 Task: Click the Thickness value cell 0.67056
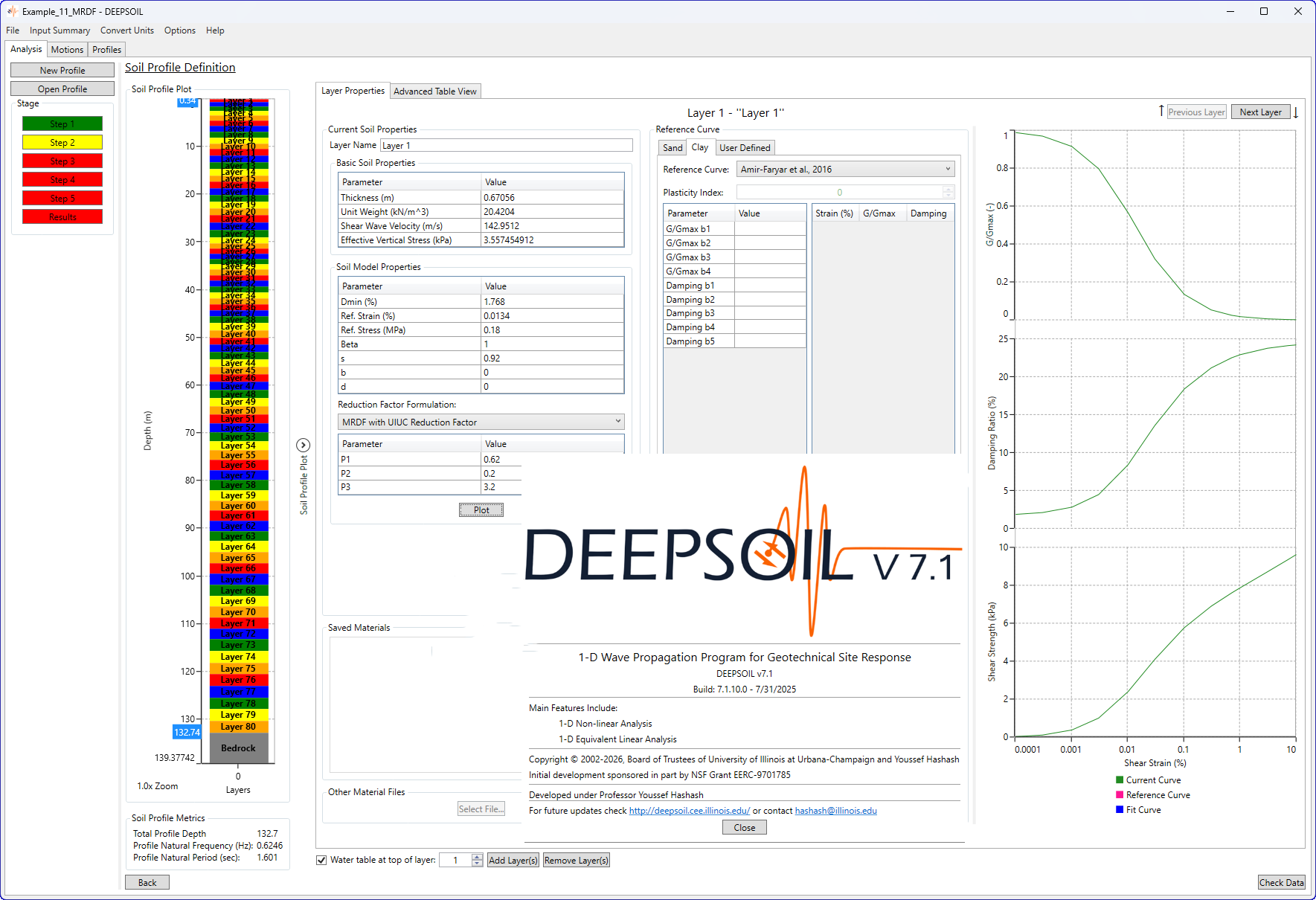(552, 198)
